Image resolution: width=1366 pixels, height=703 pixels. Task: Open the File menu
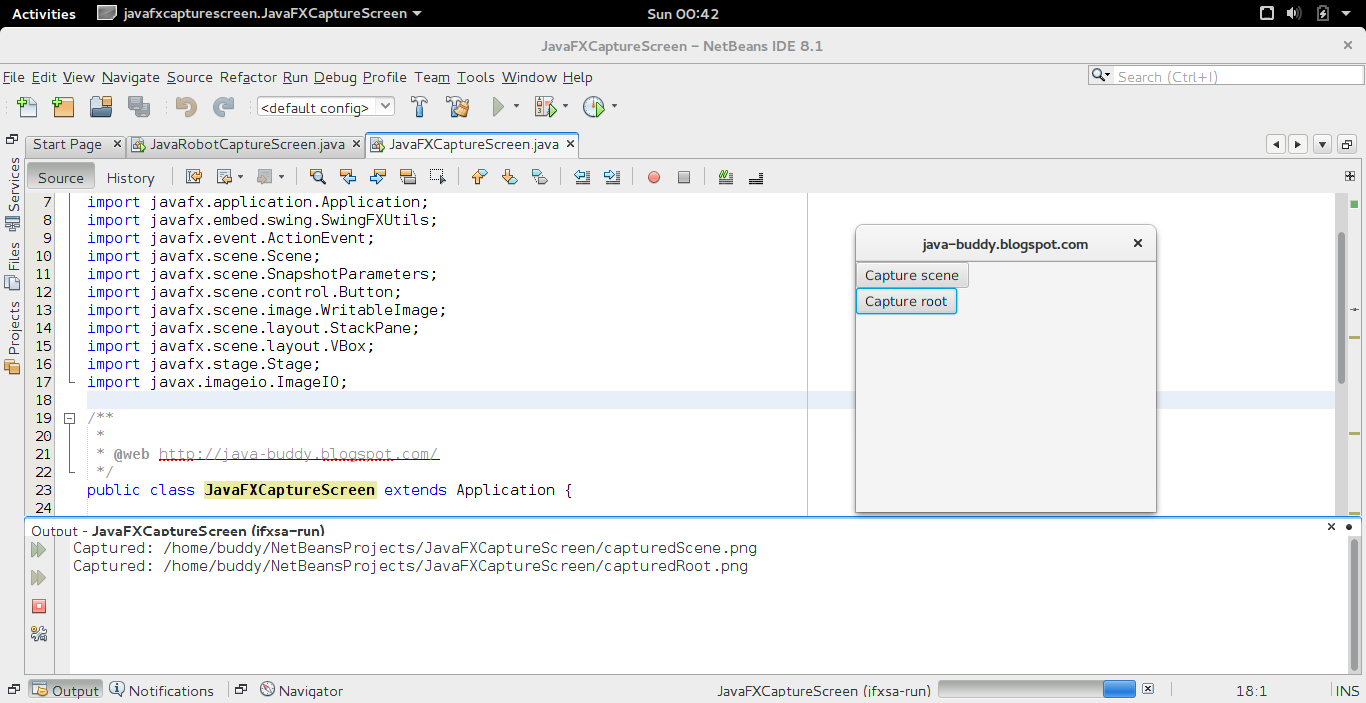coord(14,77)
